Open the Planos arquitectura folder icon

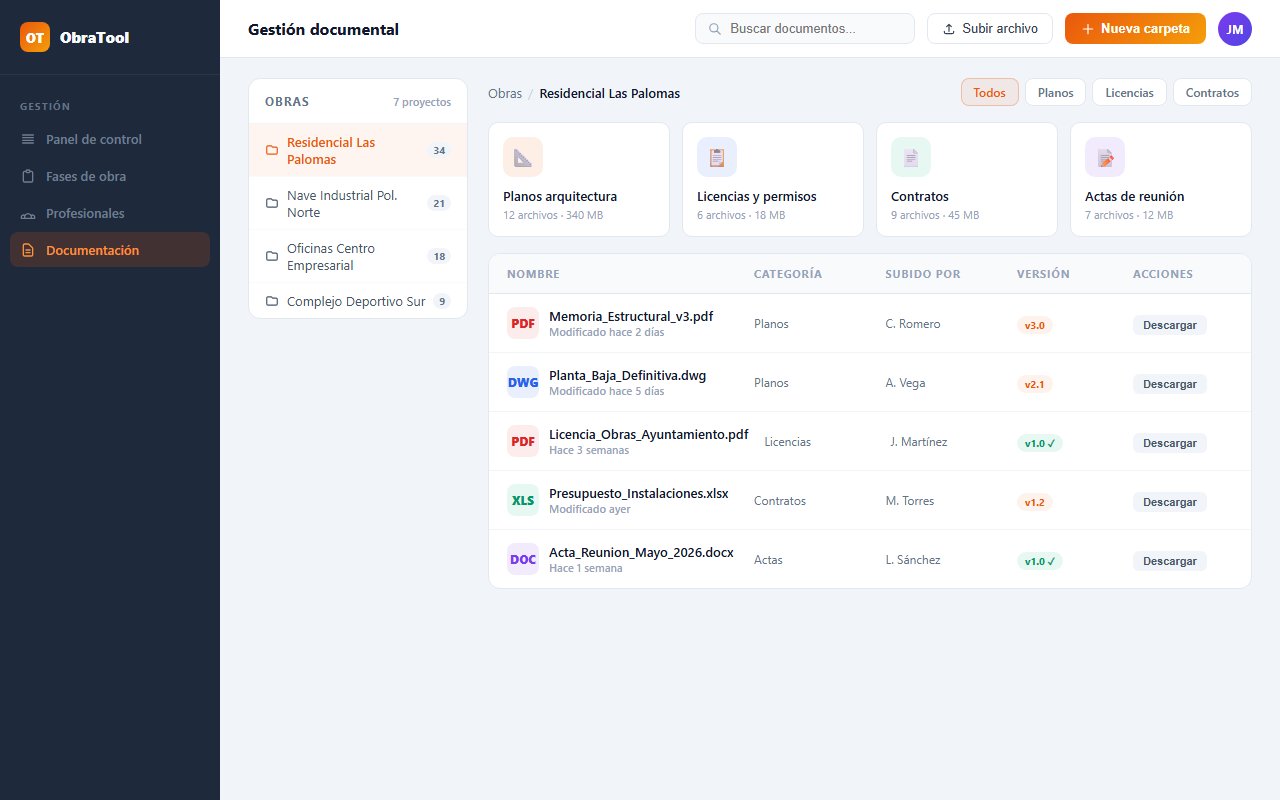pyautogui.click(x=523, y=157)
